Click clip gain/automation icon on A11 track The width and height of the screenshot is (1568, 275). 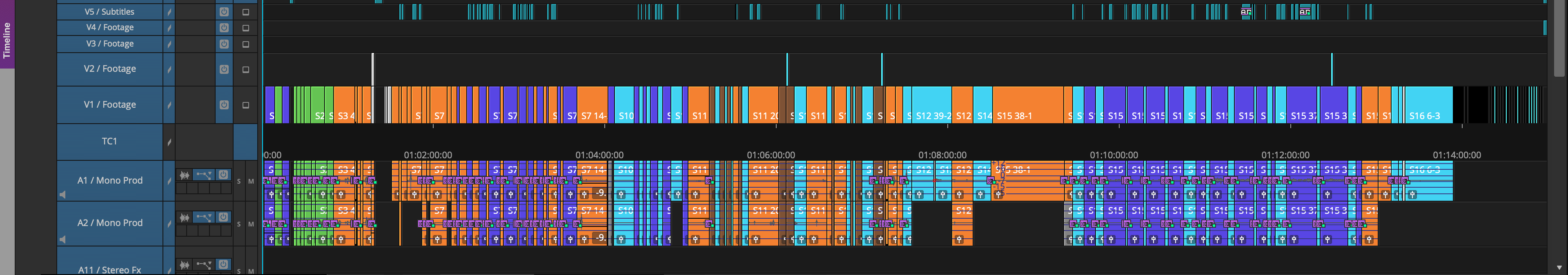coord(204,265)
